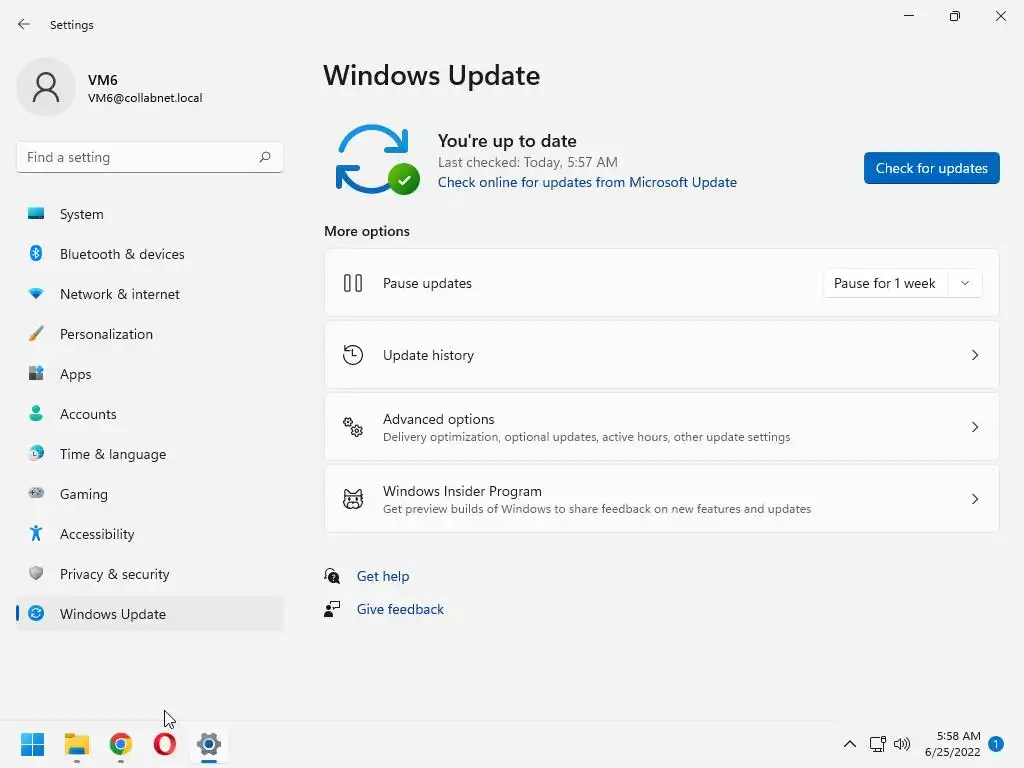Click the VM6@collabnet.local account text
1024x768 pixels.
pyautogui.click(x=145, y=98)
